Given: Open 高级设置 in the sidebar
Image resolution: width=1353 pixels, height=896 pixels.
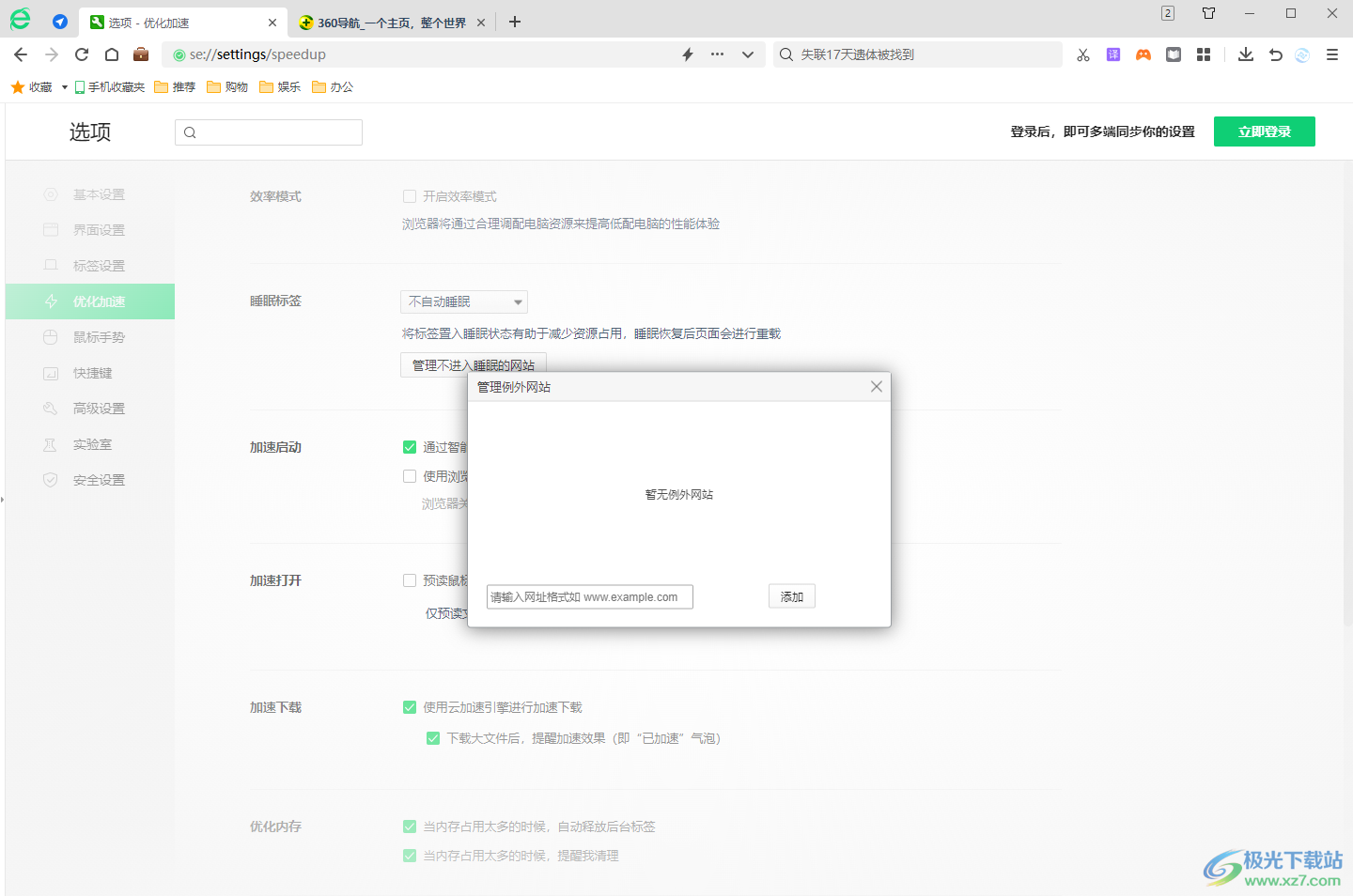Looking at the screenshot, I should pos(90,409).
